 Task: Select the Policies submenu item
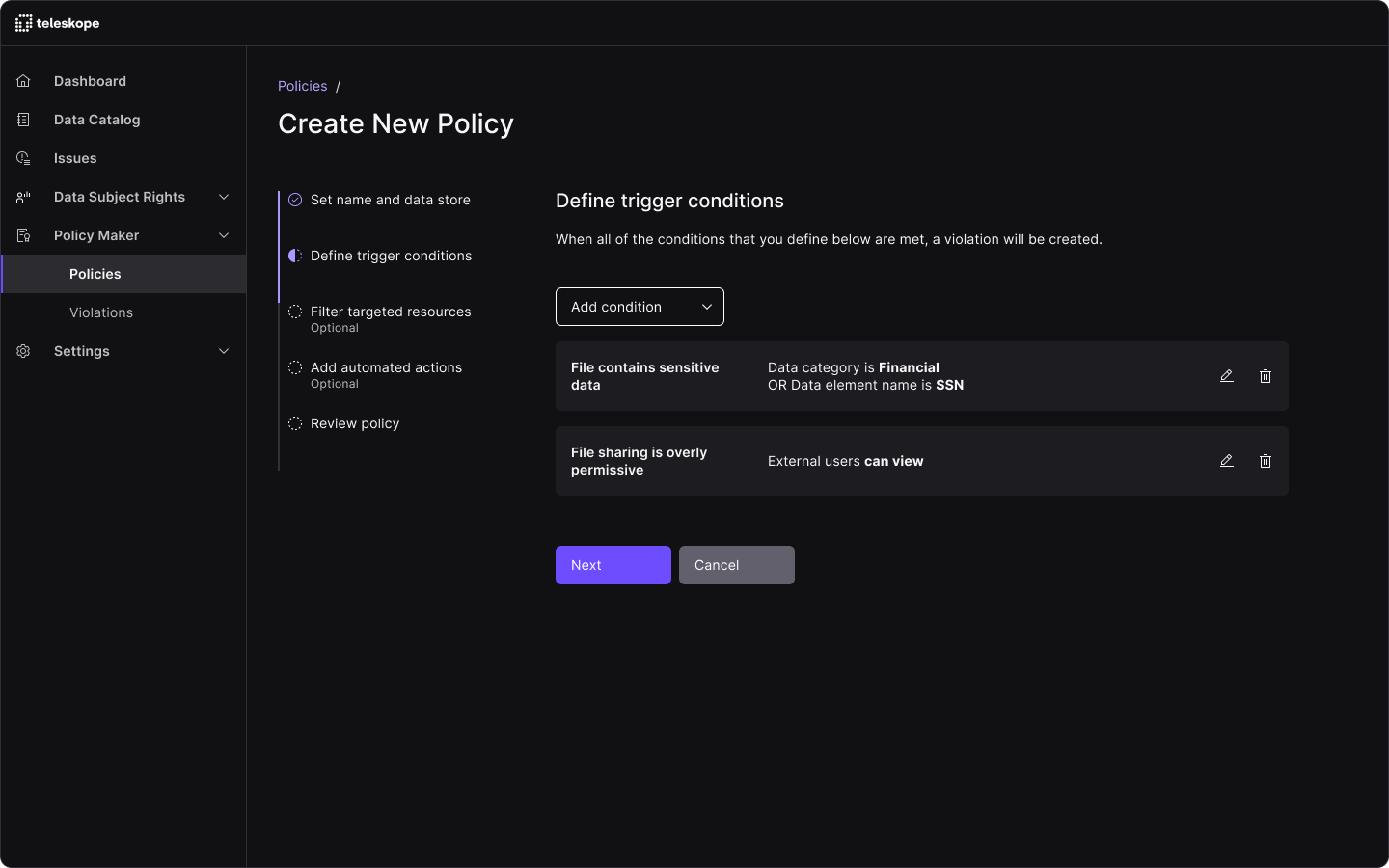point(123,274)
